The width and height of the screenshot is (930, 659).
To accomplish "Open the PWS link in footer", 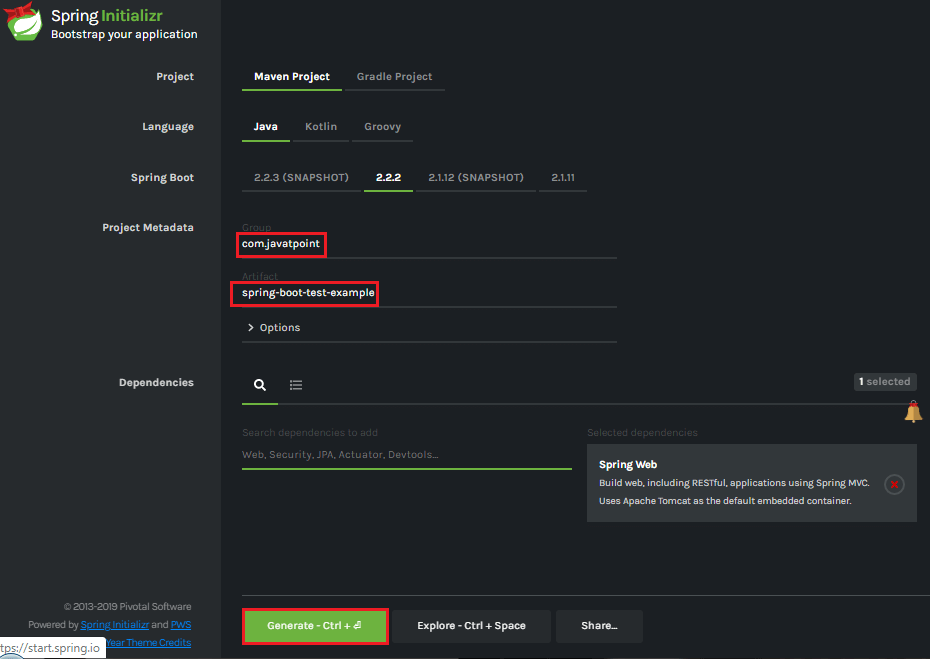I will pos(181,623).
